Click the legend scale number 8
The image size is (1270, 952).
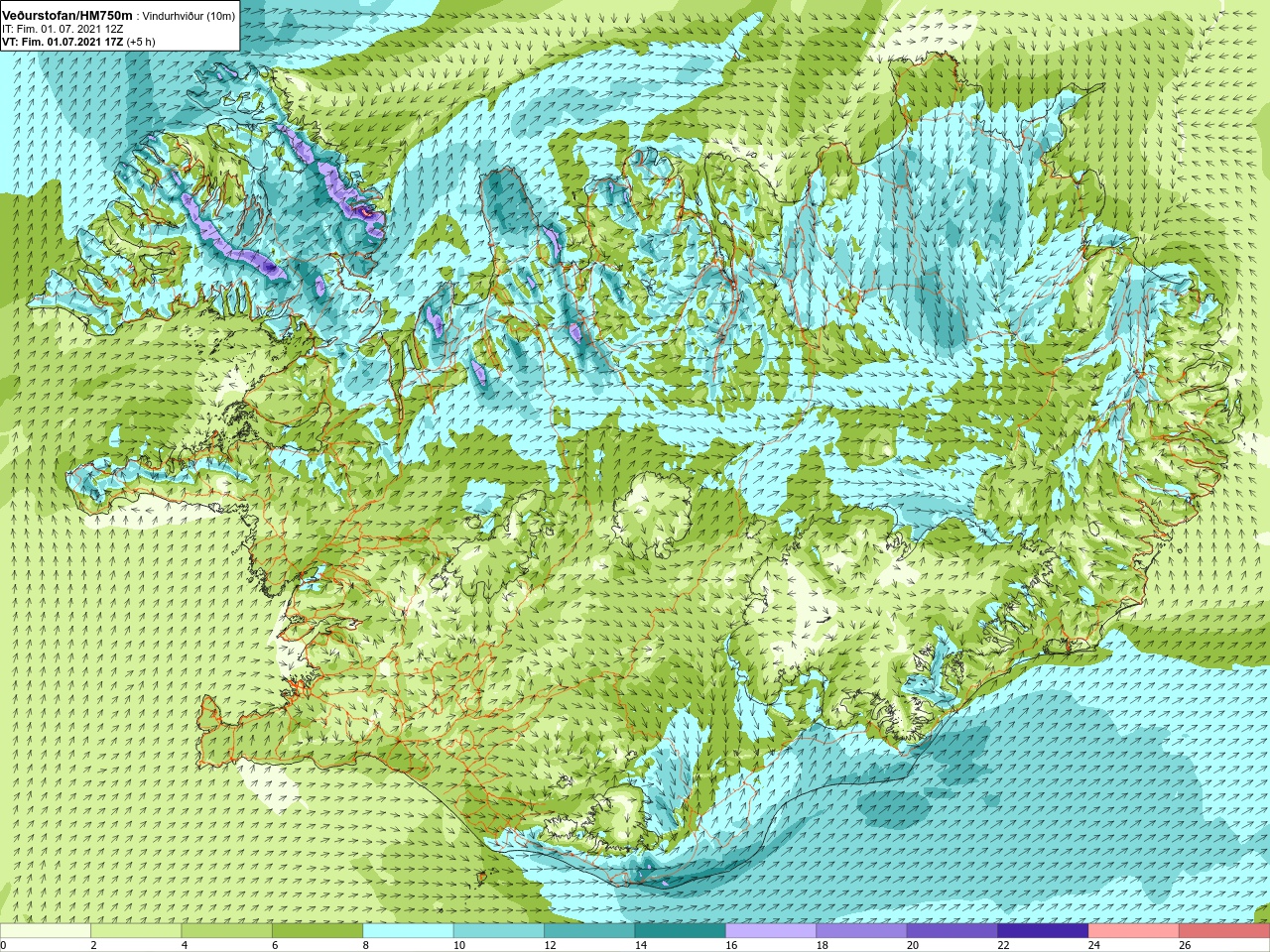(x=365, y=945)
